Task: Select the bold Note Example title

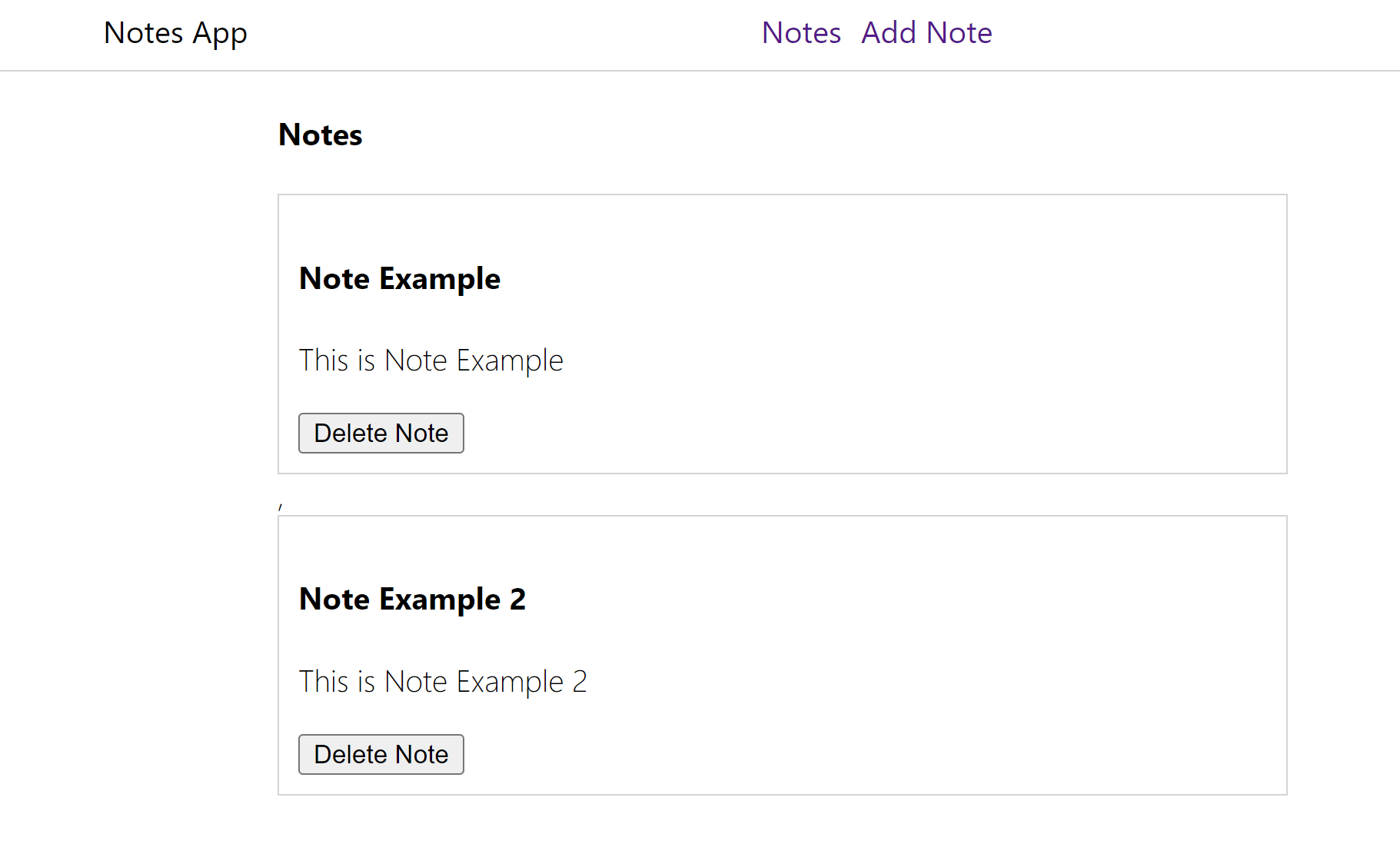Action: click(x=399, y=278)
